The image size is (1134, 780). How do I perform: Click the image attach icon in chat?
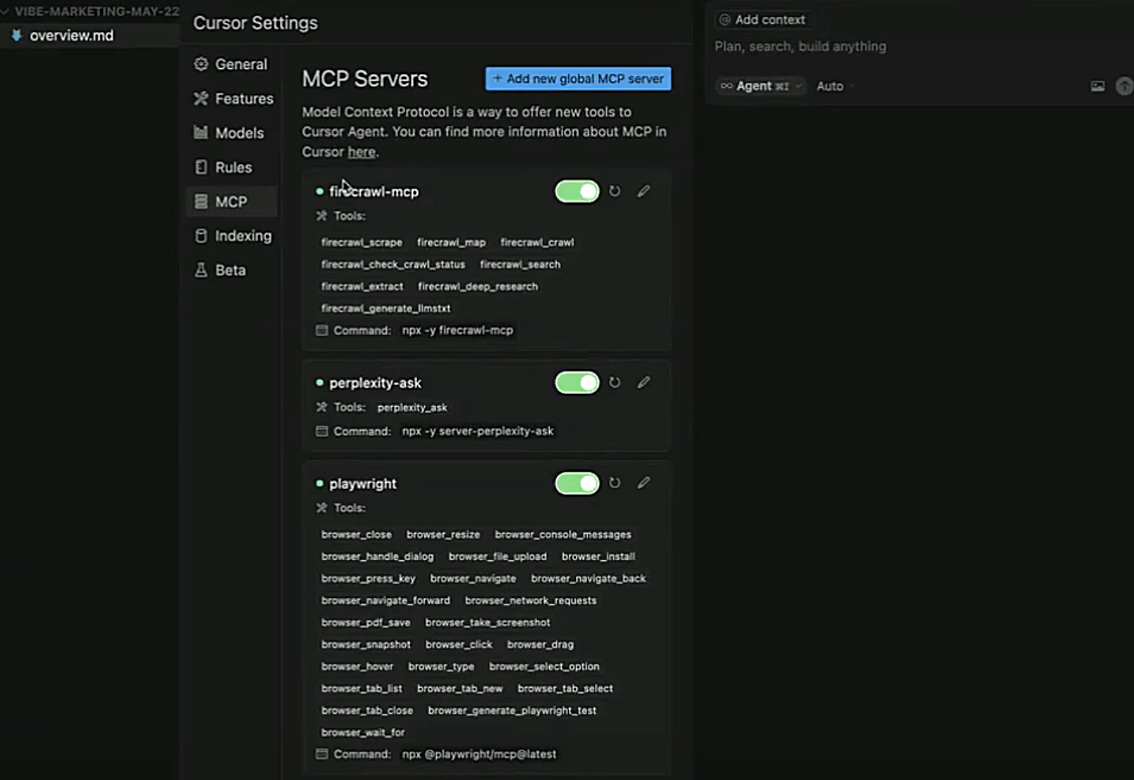[1097, 86]
